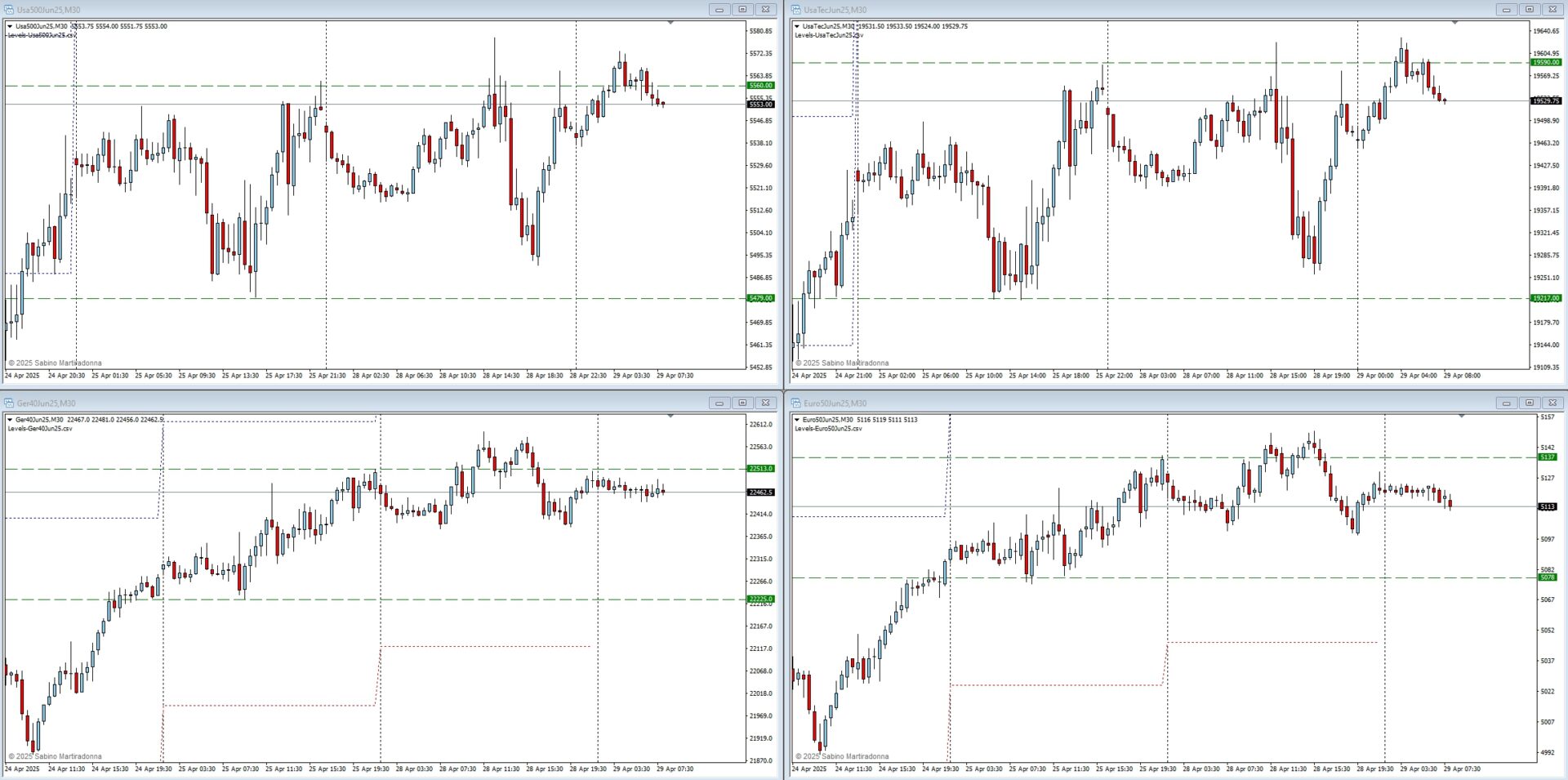Grab the chart shift triangle on Euro50Jun25 chart
1568x780 pixels.
(x=1462, y=416)
